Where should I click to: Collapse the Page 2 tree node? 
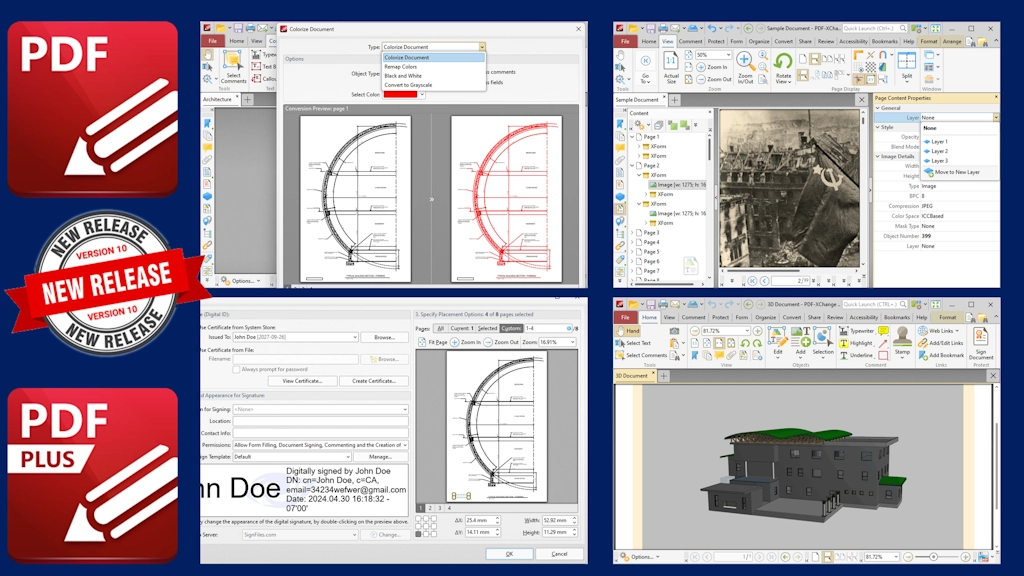[633, 166]
